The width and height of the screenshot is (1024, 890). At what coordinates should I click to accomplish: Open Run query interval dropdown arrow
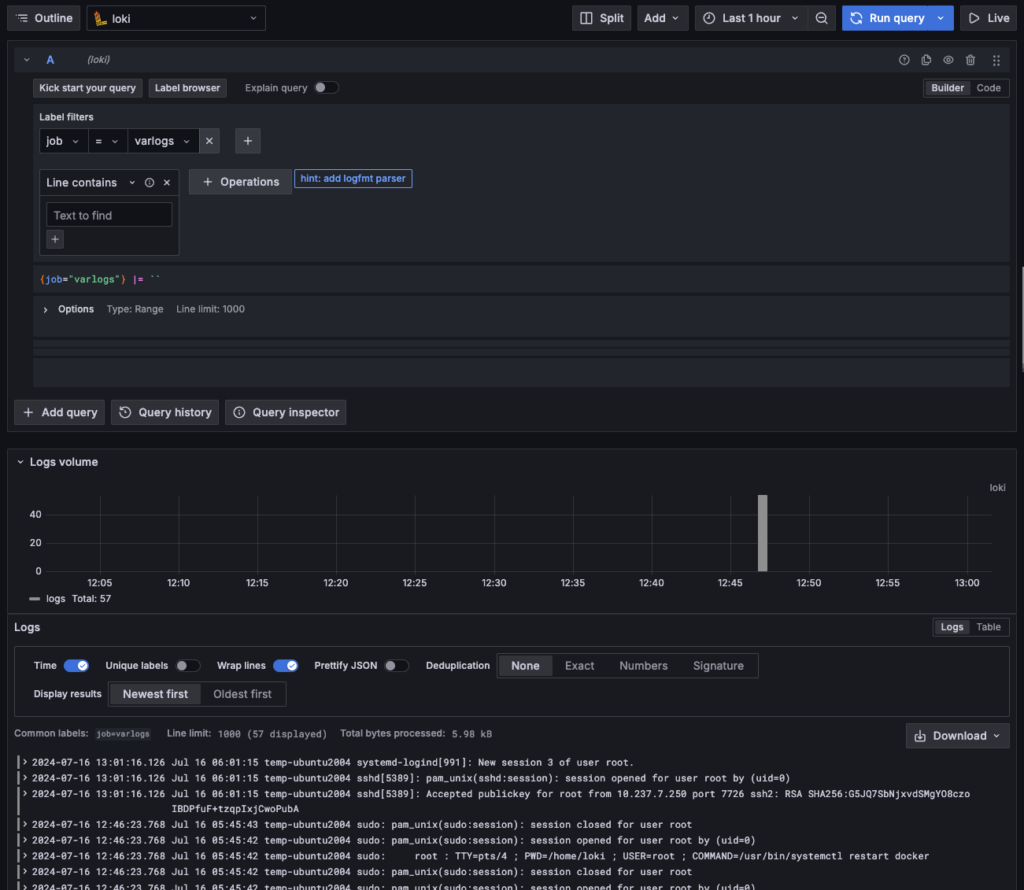pos(941,18)
